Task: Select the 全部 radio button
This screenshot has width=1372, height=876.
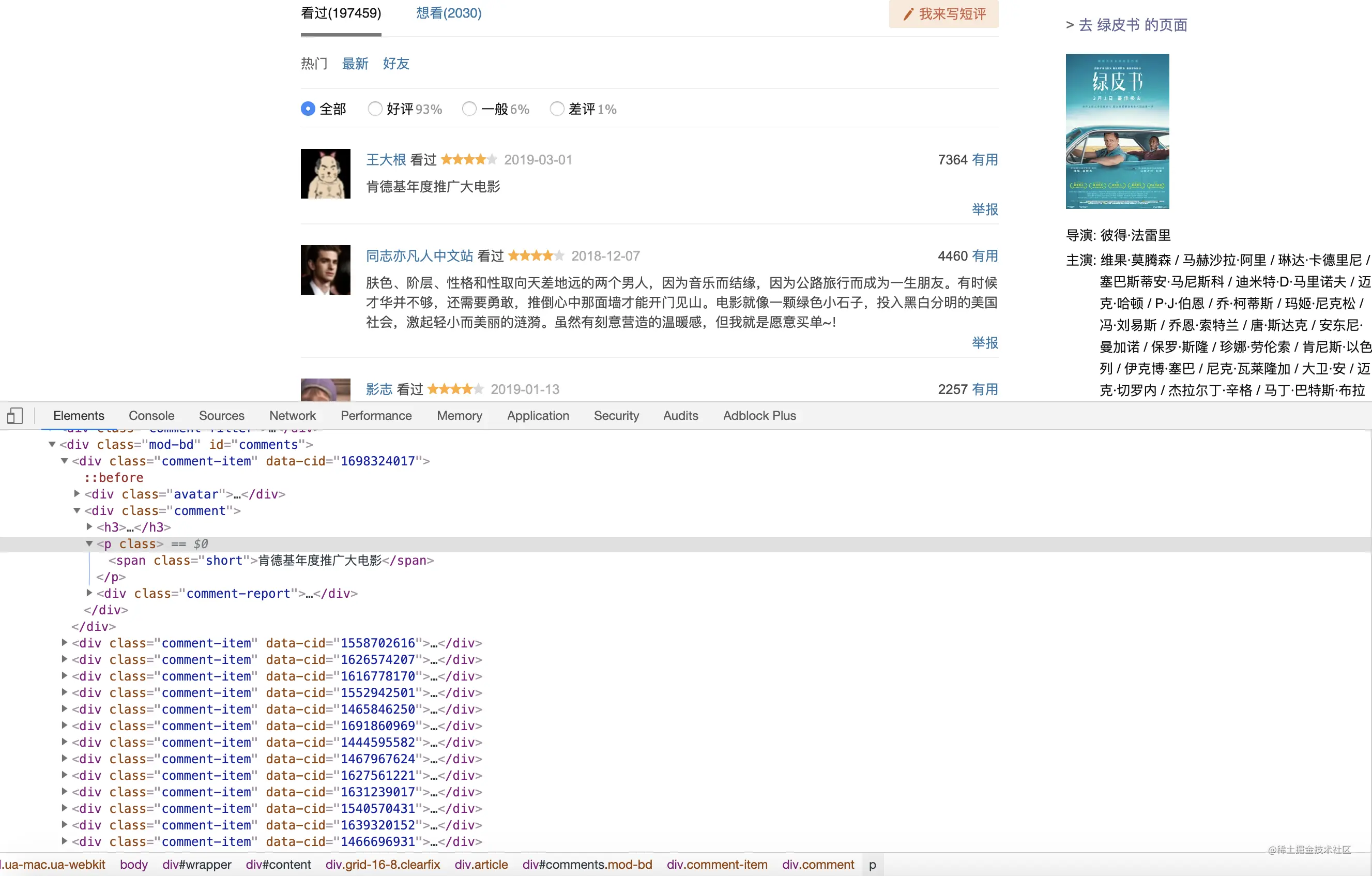Action: tap(308, 108)
